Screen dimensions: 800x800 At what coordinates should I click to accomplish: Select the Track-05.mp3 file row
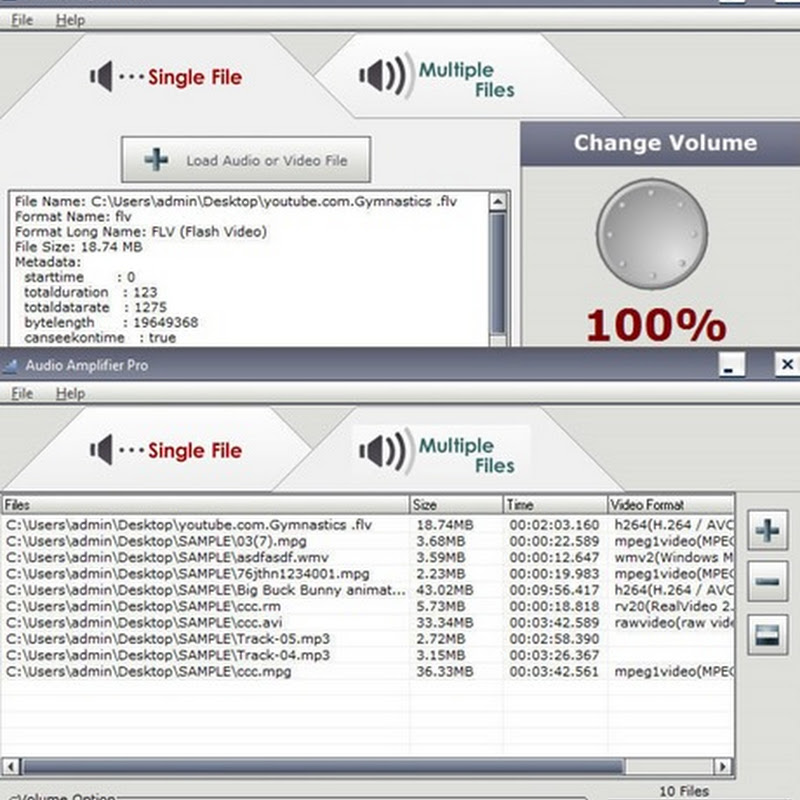[168, 639]
